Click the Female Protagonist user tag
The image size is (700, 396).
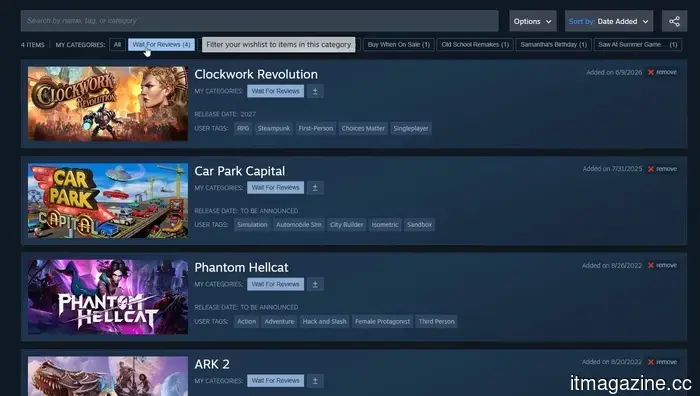tap(383, 321)
